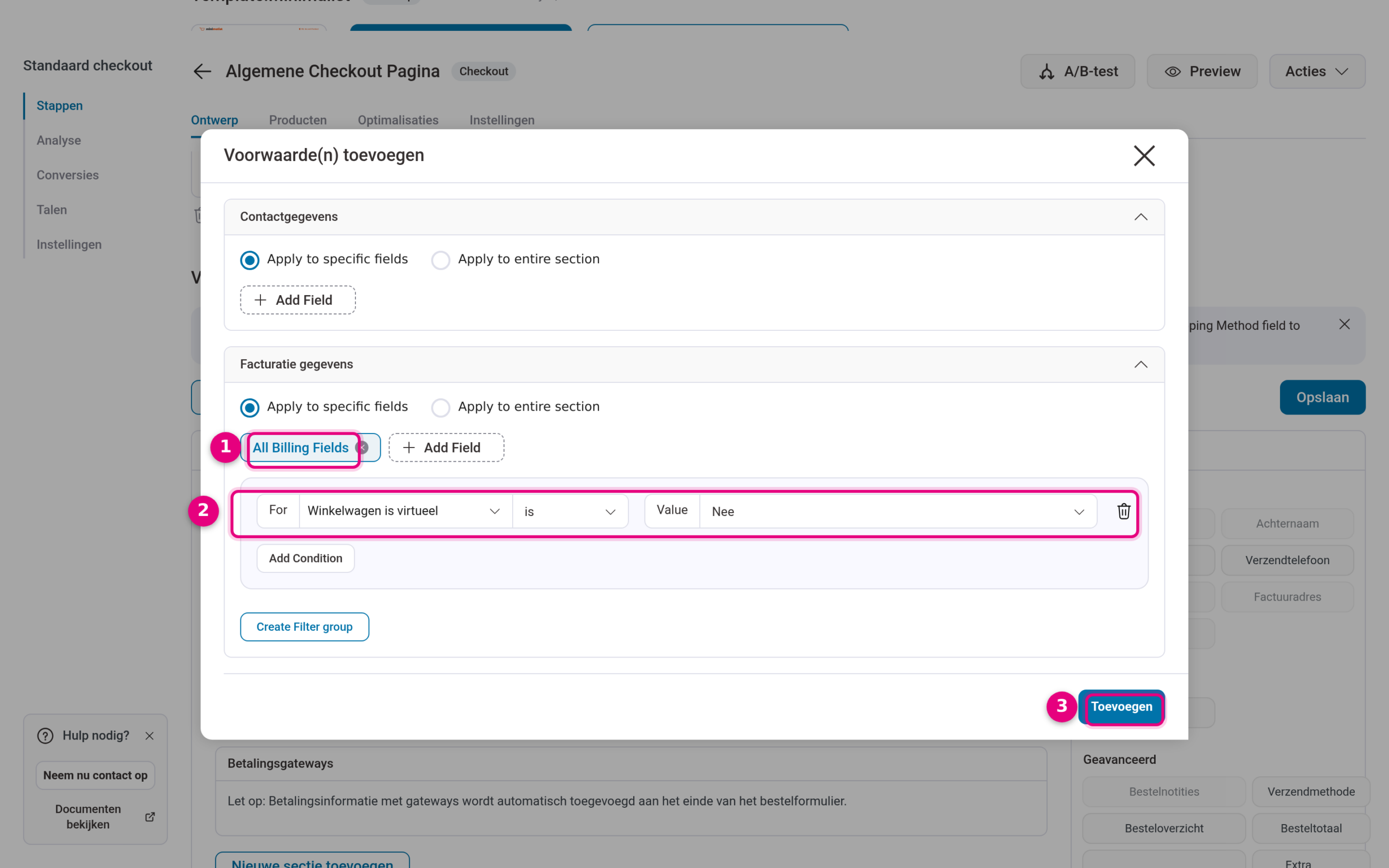Image resolution: width=1389 pixels, height=868 pixels.
Task: Delete the Winkelwagen is virtueel condition row
Action: pyautogui.click(x=1123, y=511)
